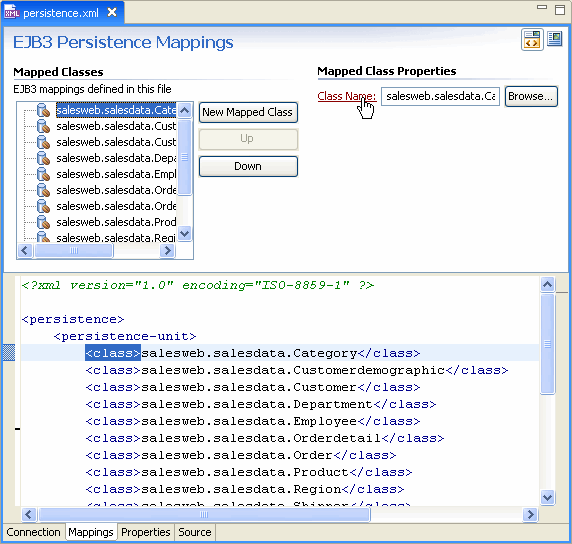The width and height of the screenshot is (572, 544).
Task: Click icon of salesweb.salesdata.Cate entry
Action: point(43,110)
